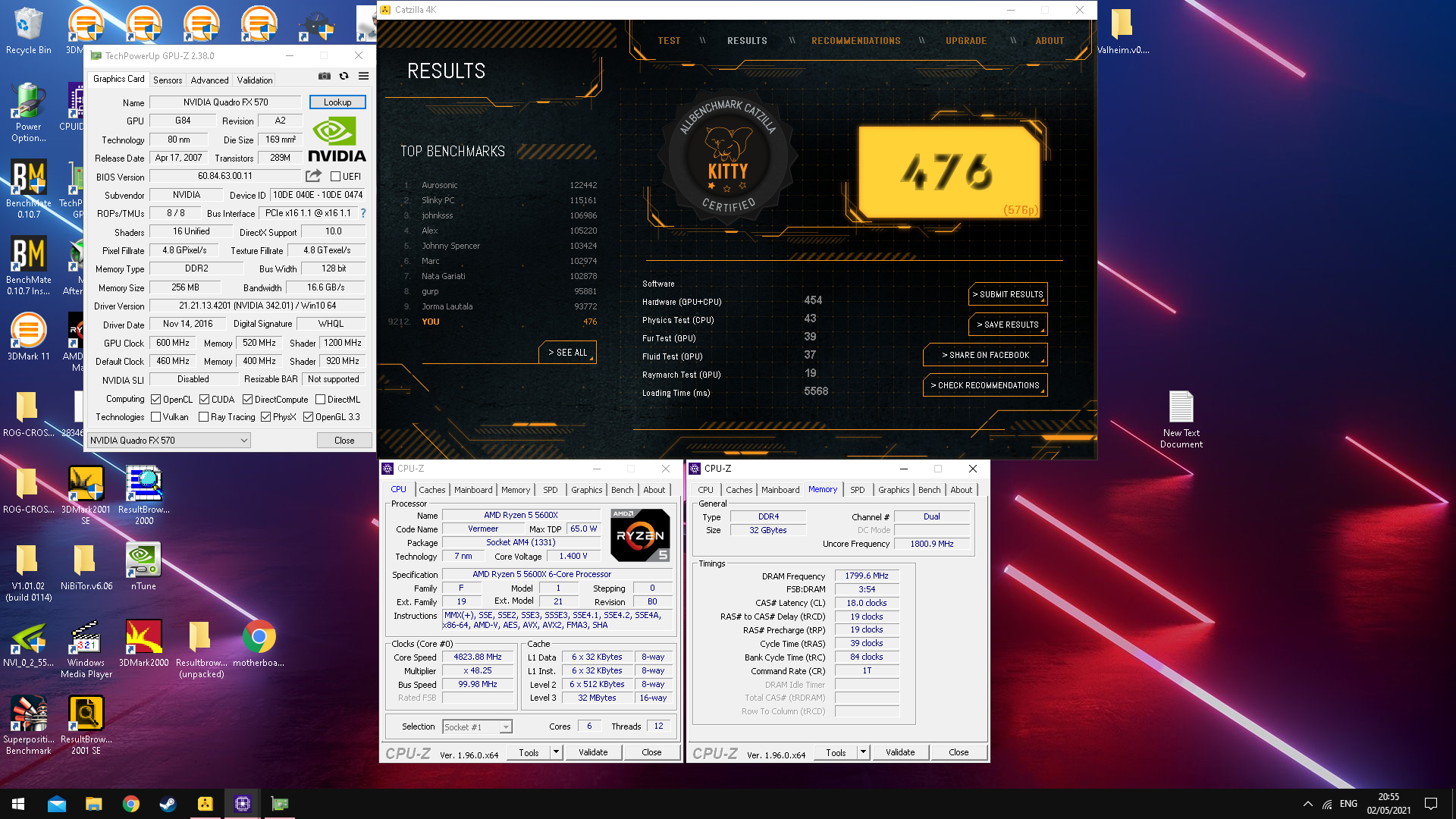Click the BIOS Version field in GPU-Z
Screen dimensions: 1456x819
click(225, 176)
